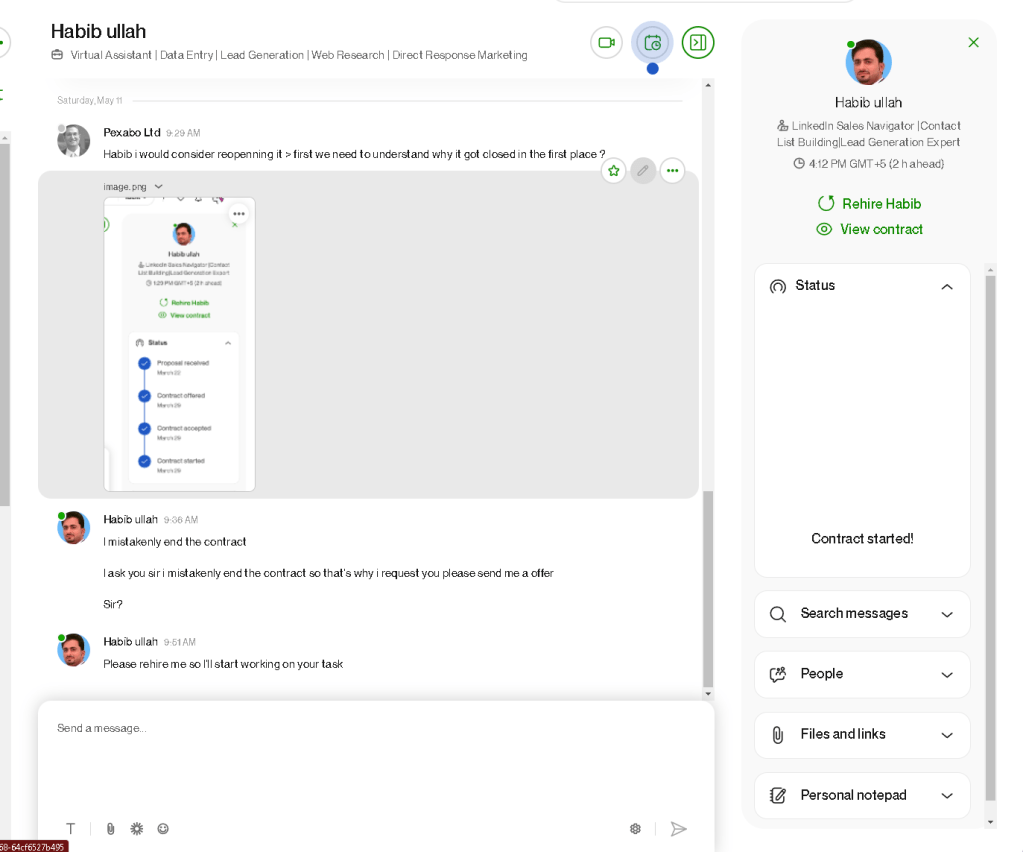
Task: Click the Habib ullah chat header name
Action: click(x=99, y=31)
